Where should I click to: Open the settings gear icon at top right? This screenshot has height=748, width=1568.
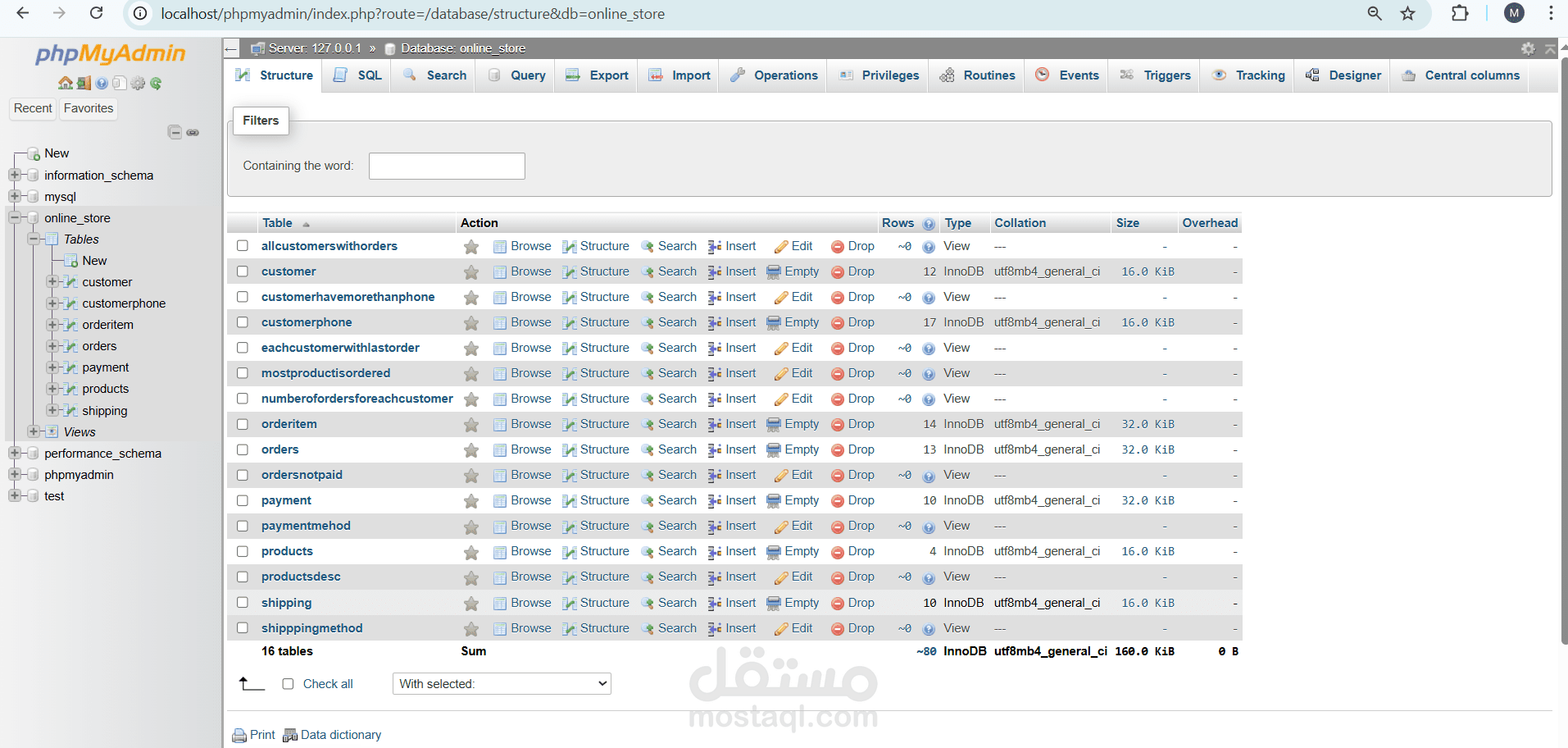pos(1526,48)
